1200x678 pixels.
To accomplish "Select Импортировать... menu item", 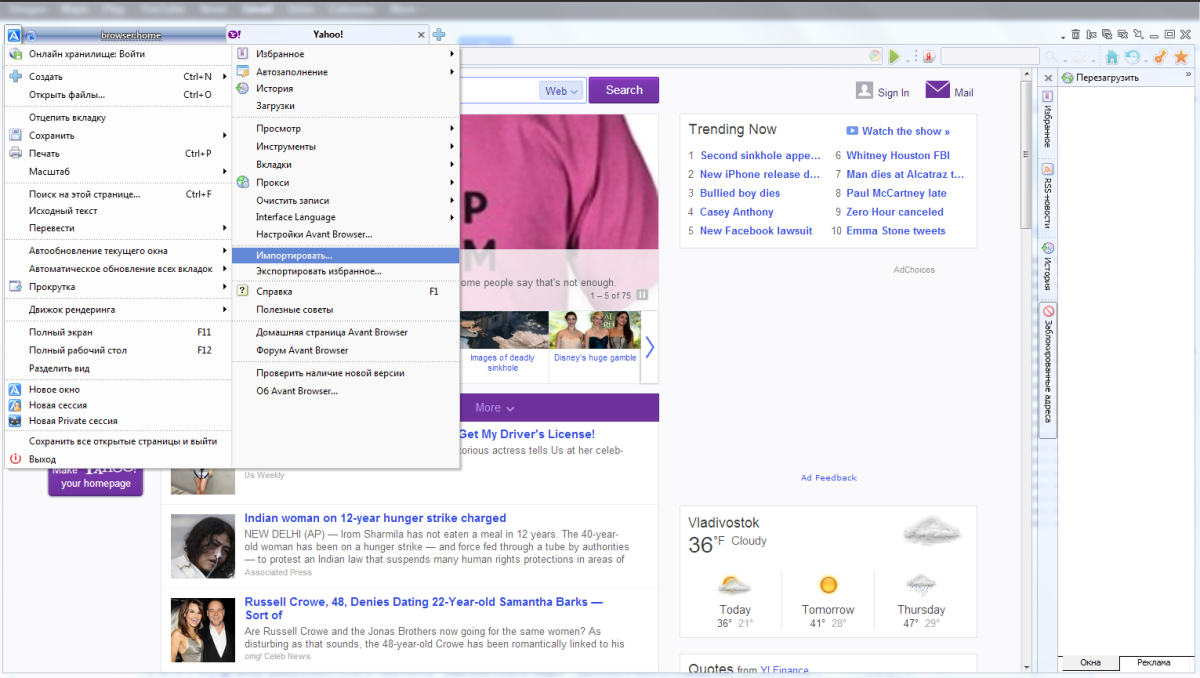I will coord(294,256).
